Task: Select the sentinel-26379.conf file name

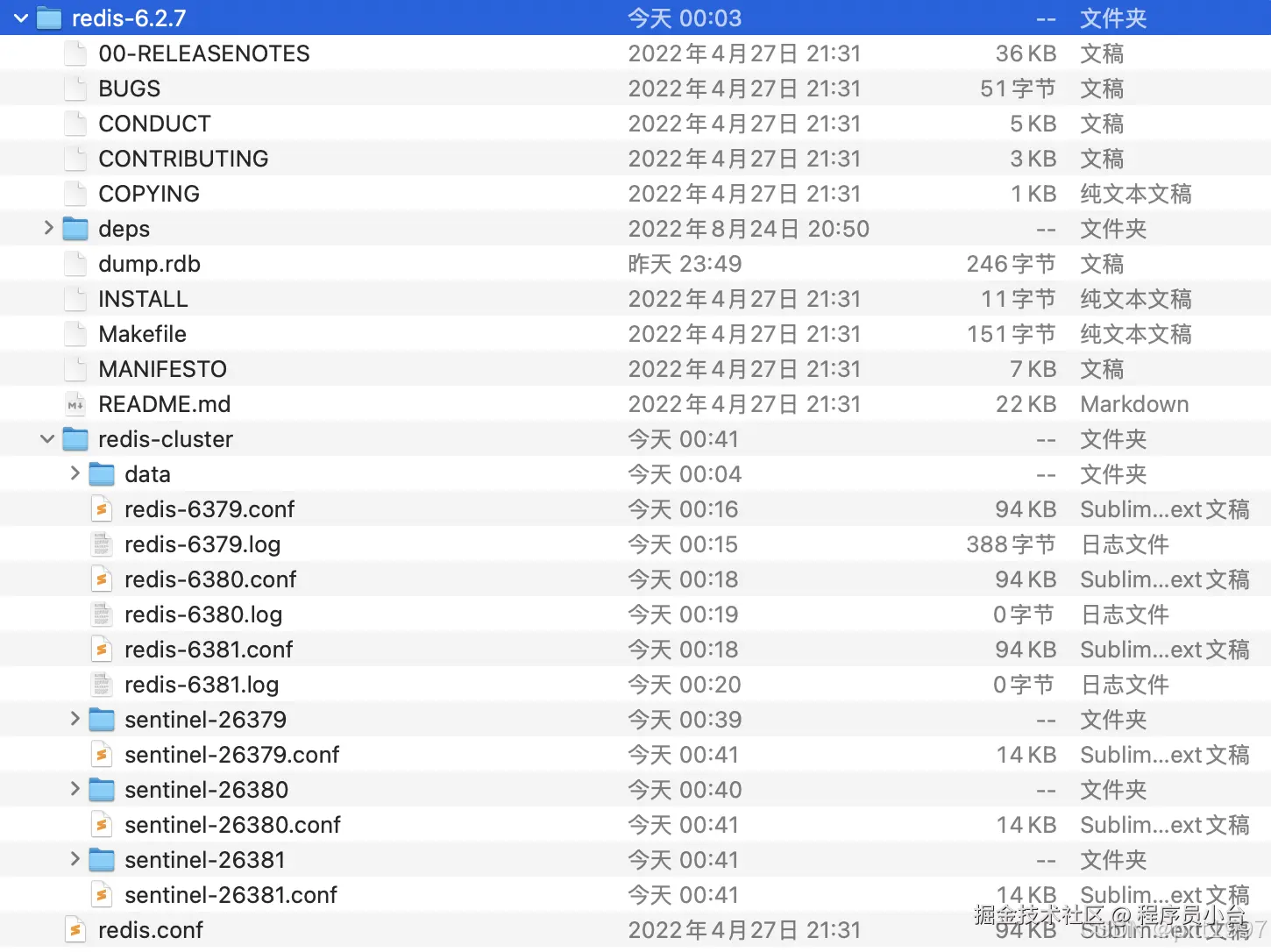Action: tap(232, 755)
